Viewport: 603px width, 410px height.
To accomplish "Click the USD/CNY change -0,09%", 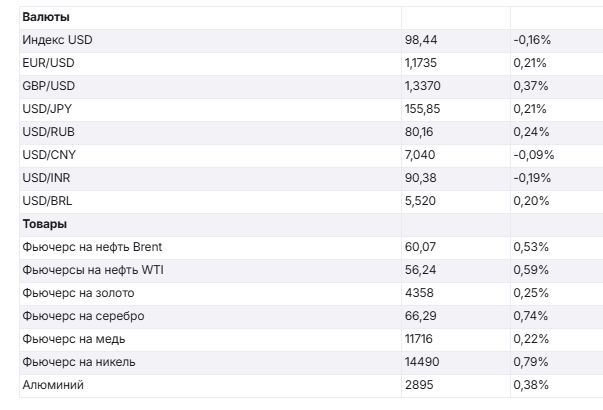I will coord(533,155).
